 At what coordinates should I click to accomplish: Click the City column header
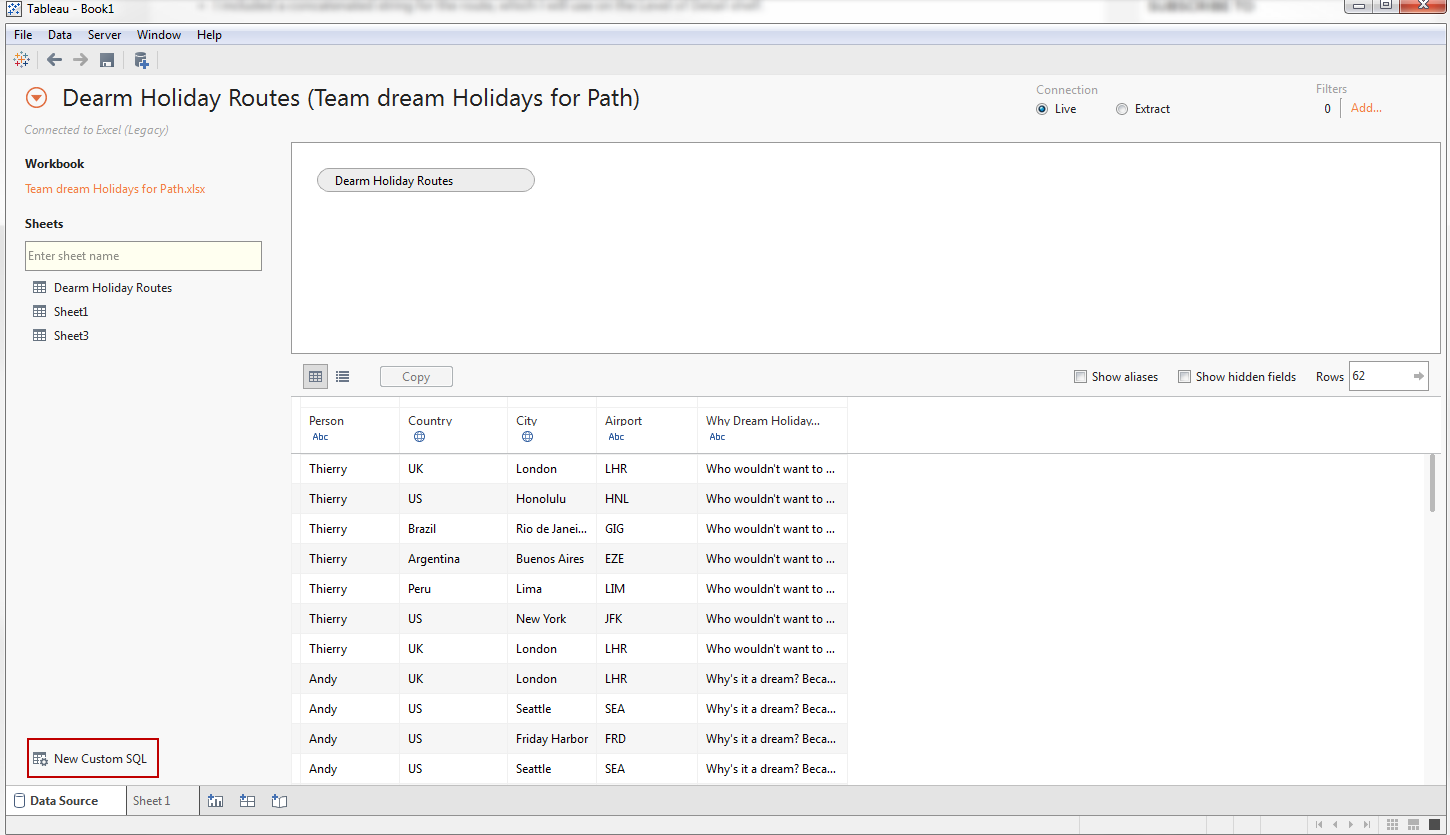[x=551, y=429]
